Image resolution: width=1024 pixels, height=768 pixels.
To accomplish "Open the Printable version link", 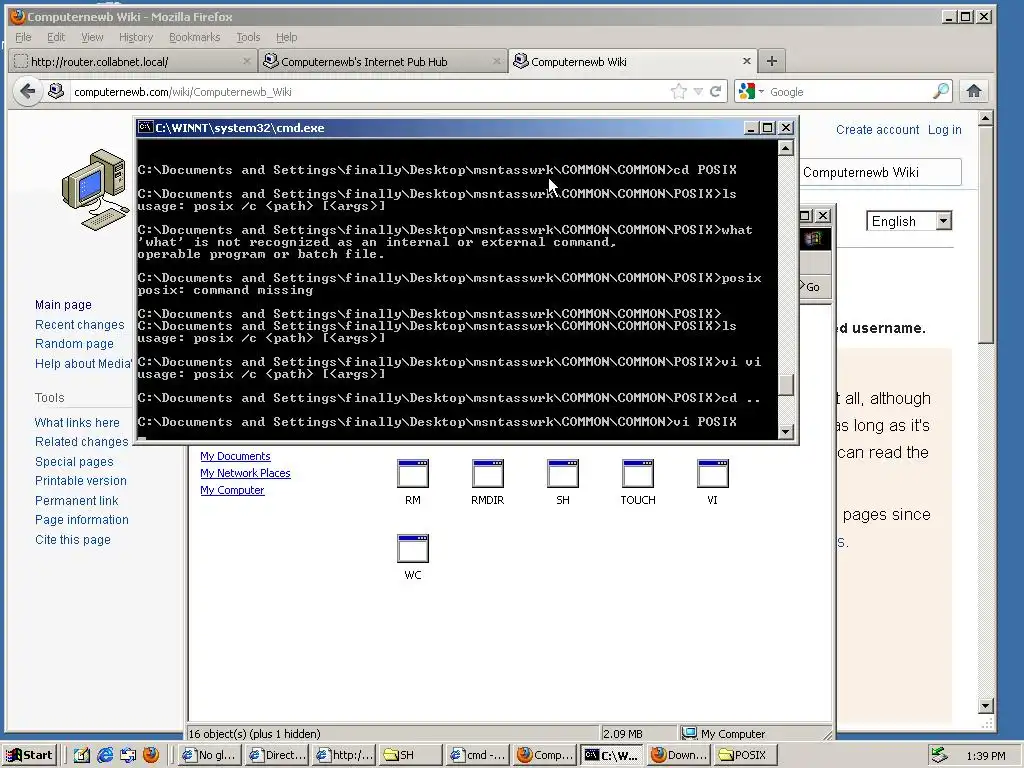I will (x=81, y=481).
